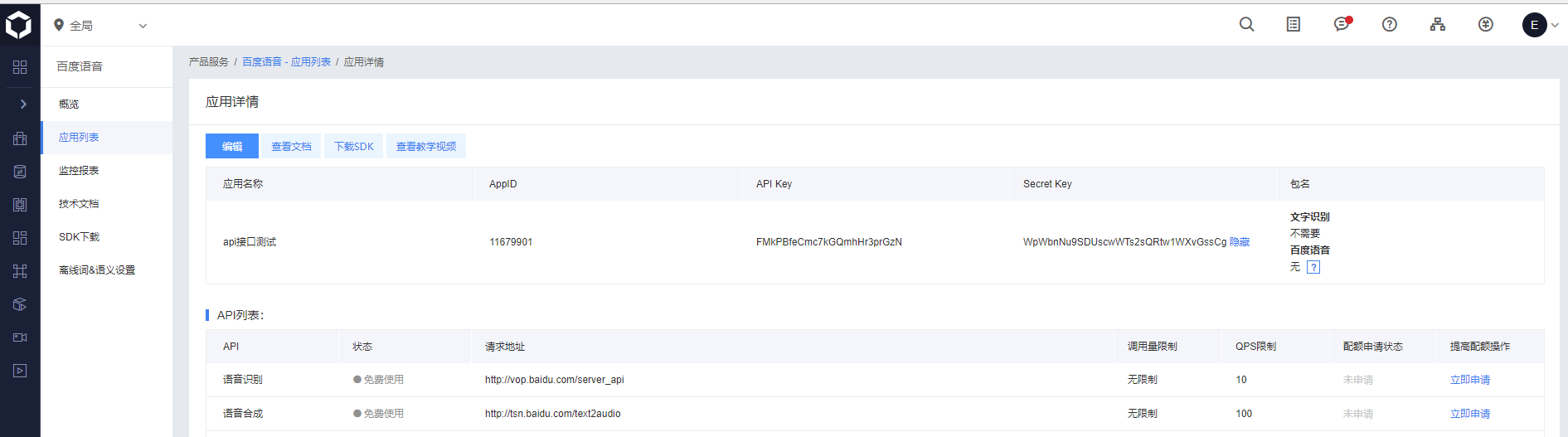Select 监控报表 in the side menu

[x=79, y=171]
